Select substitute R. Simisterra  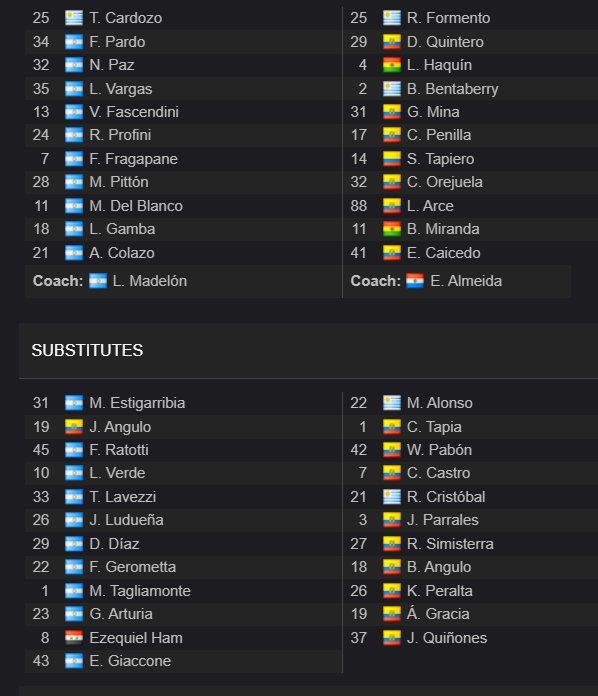[x=450, y=544]
